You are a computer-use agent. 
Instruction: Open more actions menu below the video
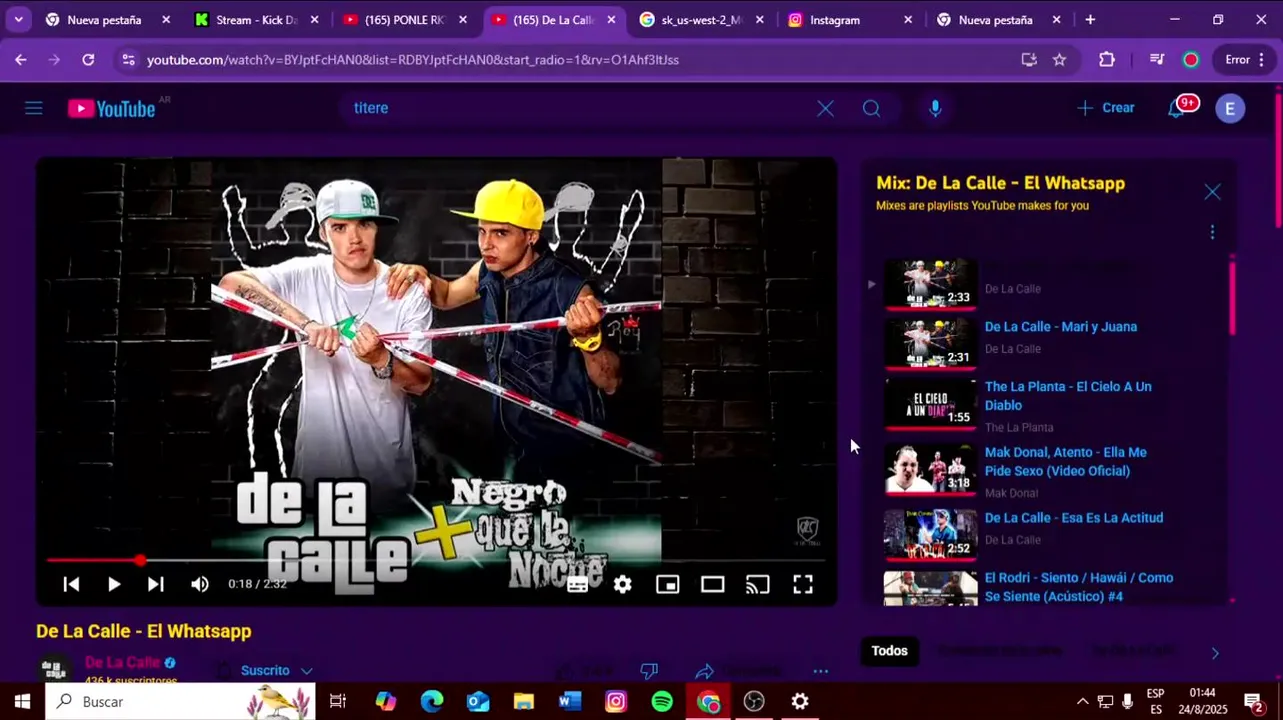tap(821, 671)
